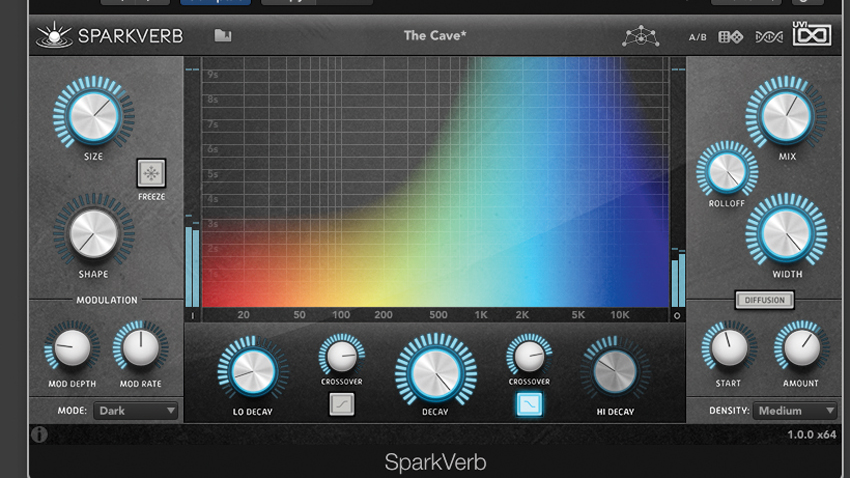Open the preset voyager network icon

[x=640, y=36]
